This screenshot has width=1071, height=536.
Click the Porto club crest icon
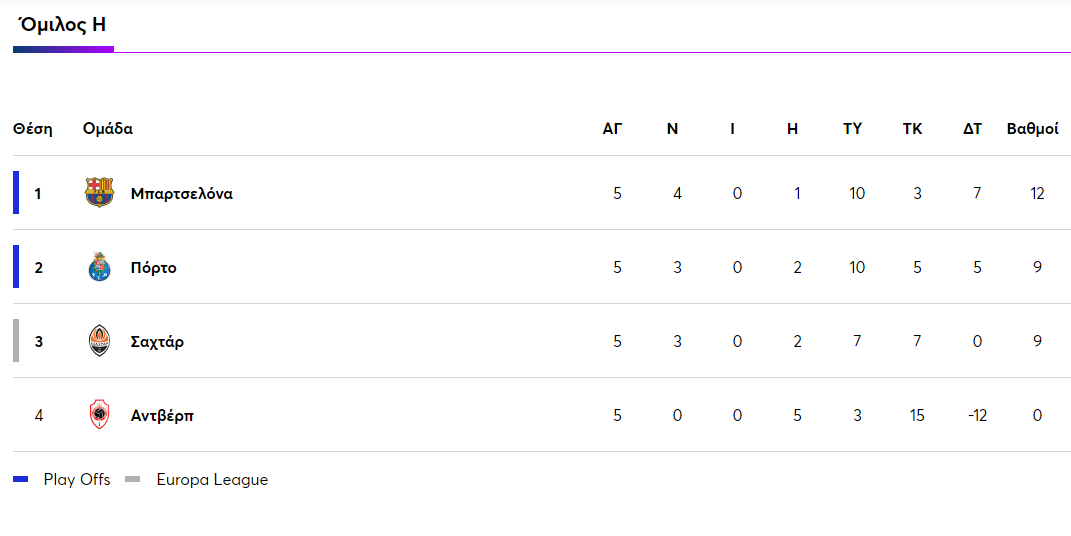99,267
